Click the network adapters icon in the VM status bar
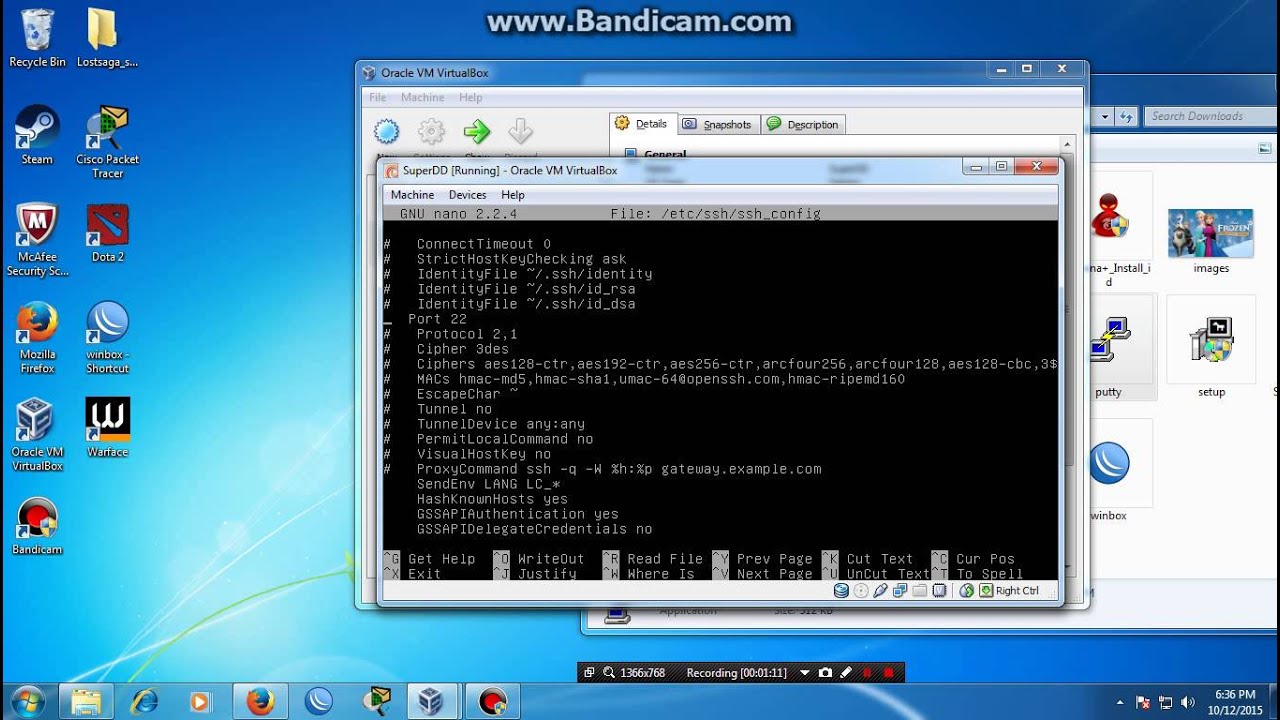The image size is (1280, 720). tap(900, 590)
